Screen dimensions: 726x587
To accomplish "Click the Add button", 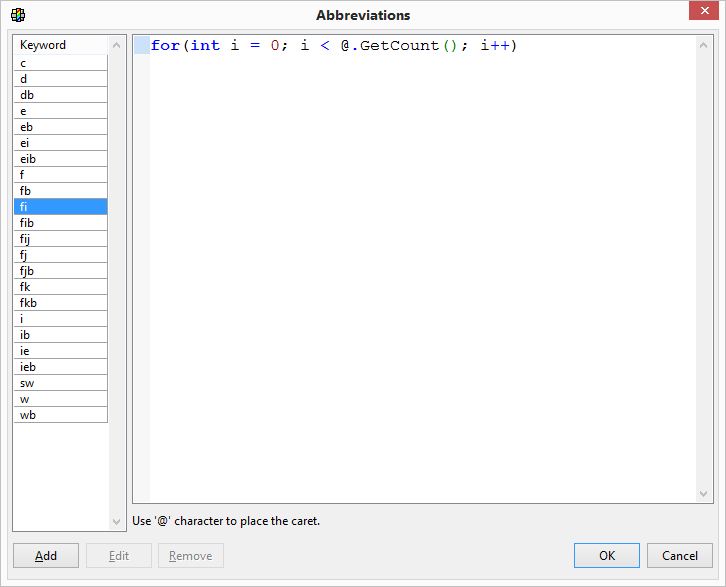I will tap(46, 556).
